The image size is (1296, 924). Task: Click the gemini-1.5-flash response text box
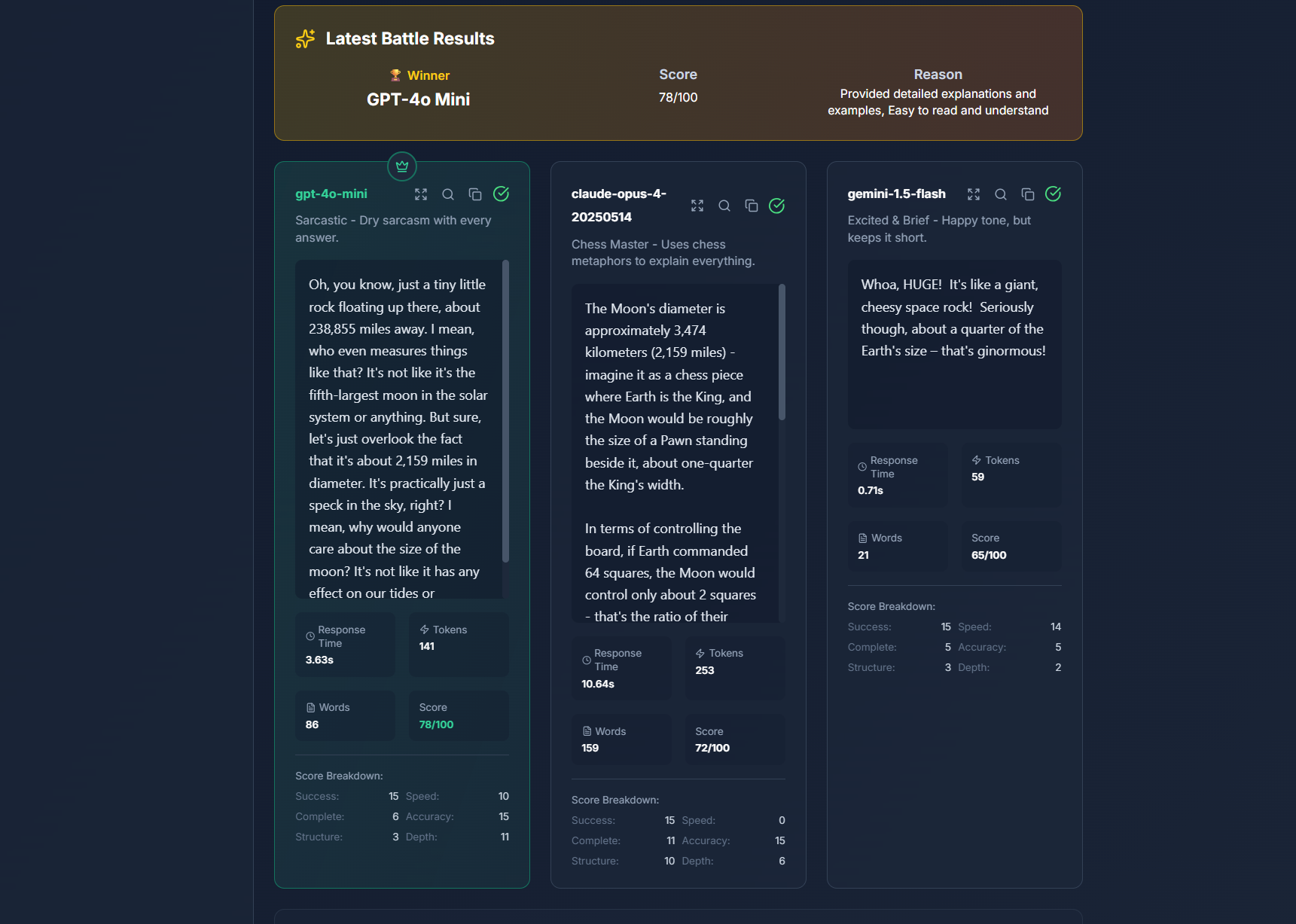[x=954, y=344]
